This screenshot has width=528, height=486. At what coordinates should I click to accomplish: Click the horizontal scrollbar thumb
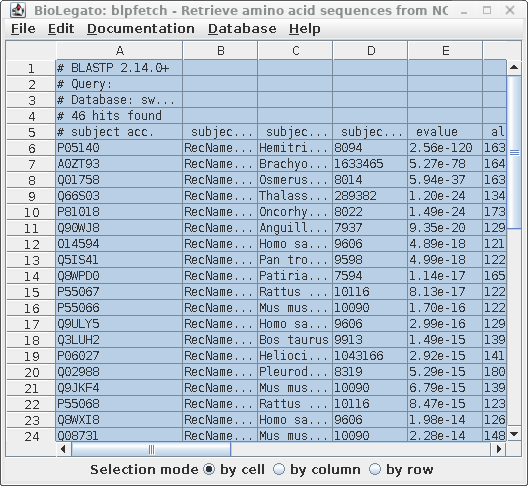click(151, 449)
